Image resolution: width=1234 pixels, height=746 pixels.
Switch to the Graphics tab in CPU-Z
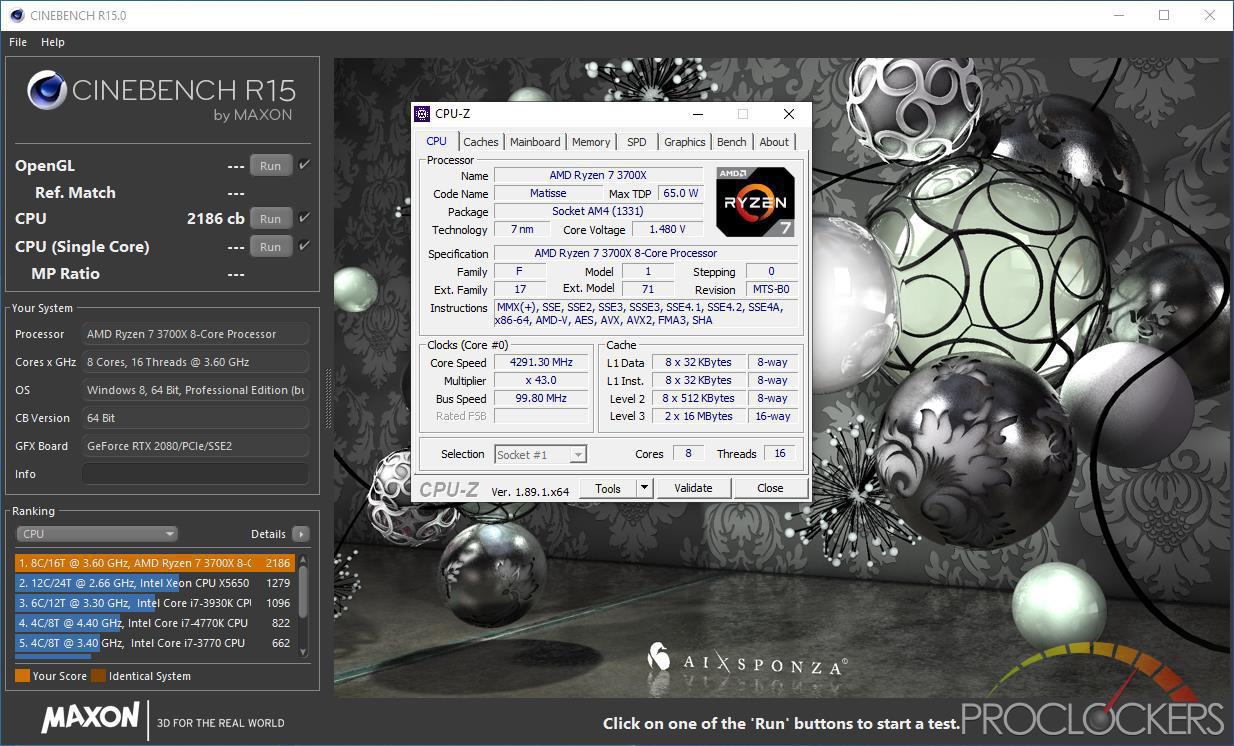[685, 142]
